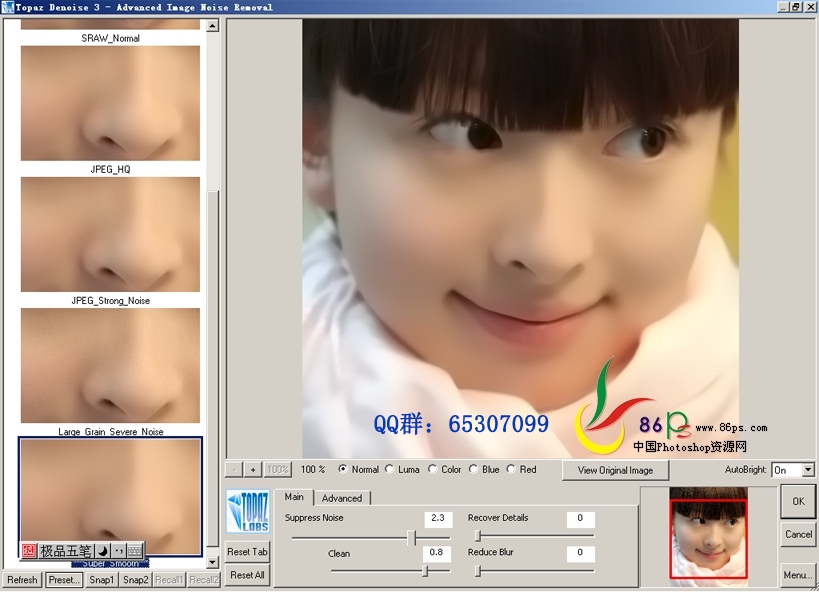
Task: Click the Snap2 button
Action: click(x=135, y=579)
